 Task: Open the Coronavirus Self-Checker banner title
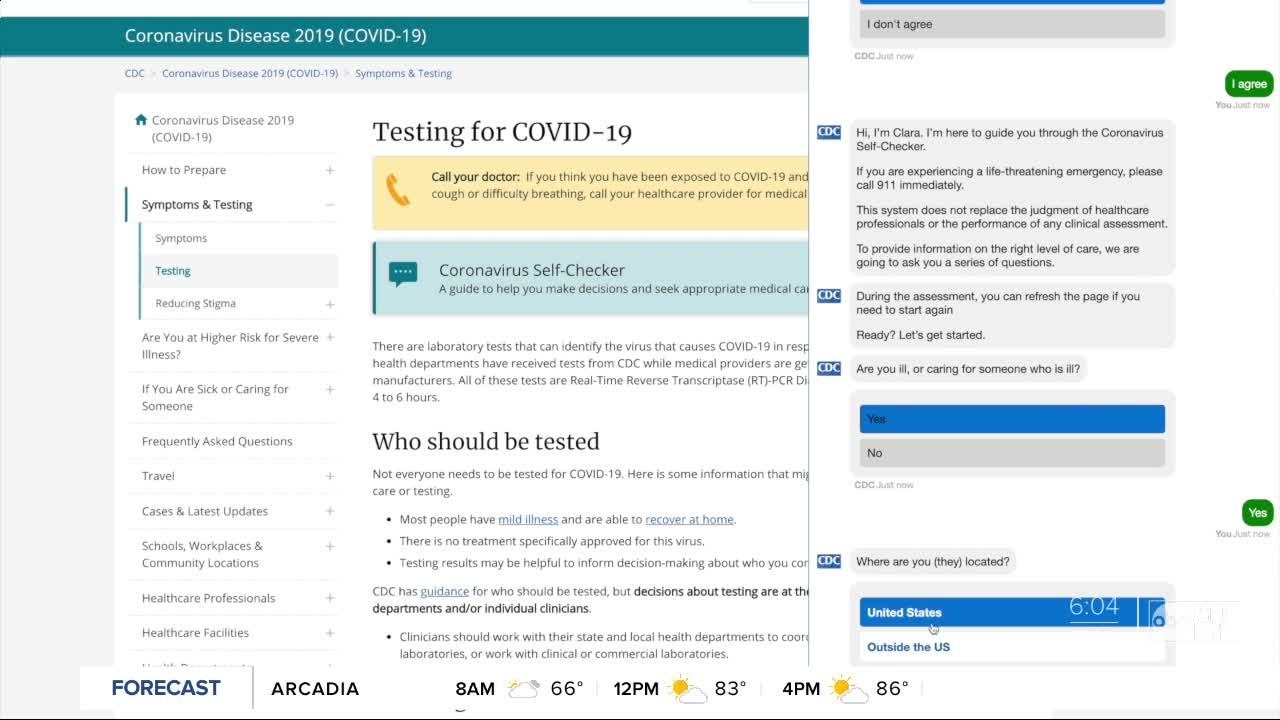click(532, 270)
